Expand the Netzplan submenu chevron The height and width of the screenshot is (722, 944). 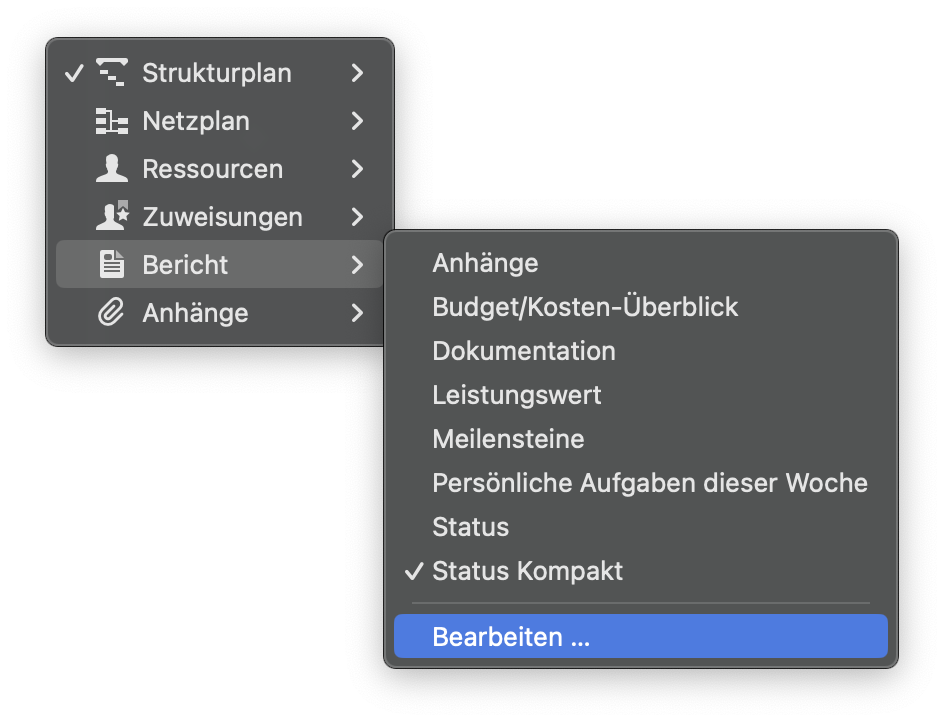point(357,121)
